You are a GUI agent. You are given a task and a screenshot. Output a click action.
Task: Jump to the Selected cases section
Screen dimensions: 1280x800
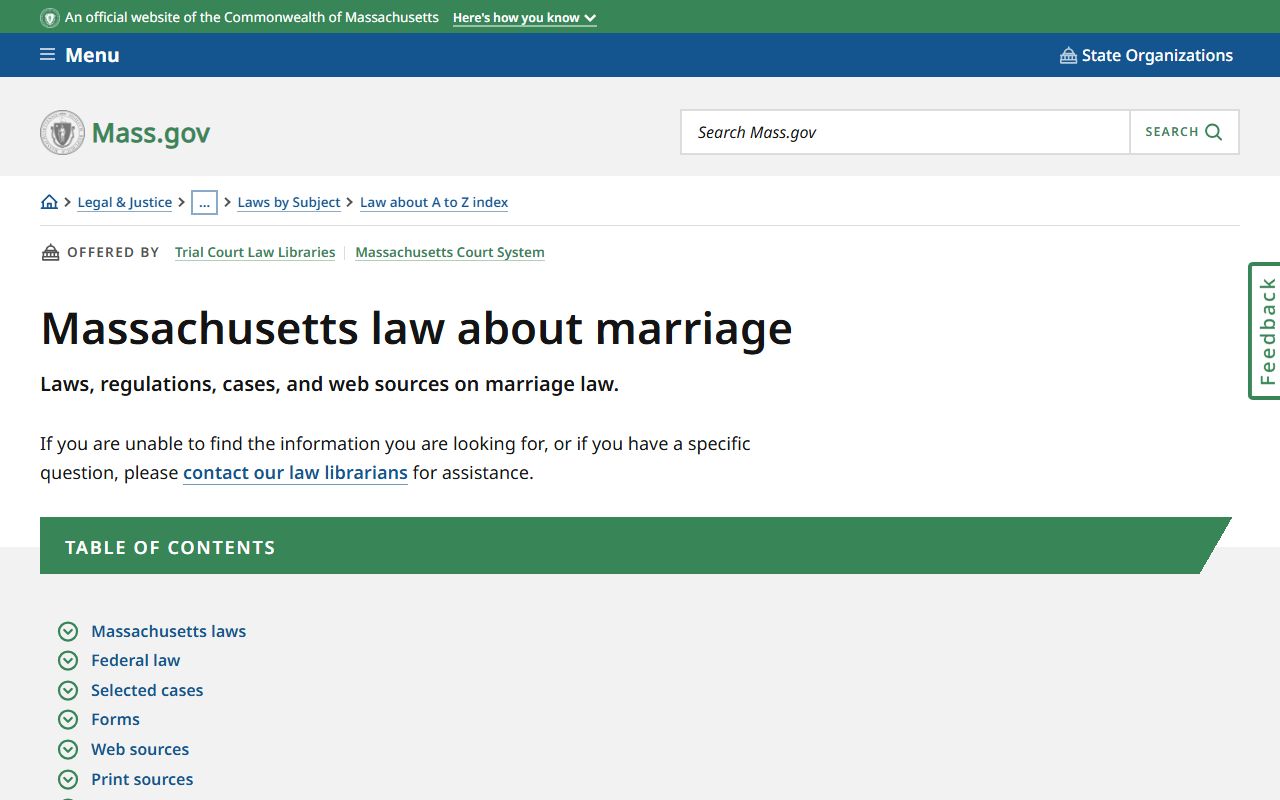coord(147,690)
